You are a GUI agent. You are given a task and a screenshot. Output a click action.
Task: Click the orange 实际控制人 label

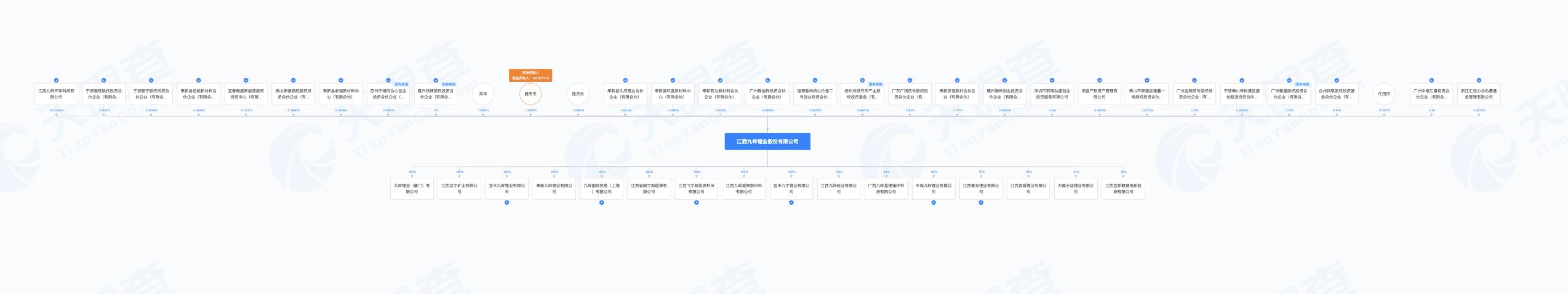click(x=530, y=75)
